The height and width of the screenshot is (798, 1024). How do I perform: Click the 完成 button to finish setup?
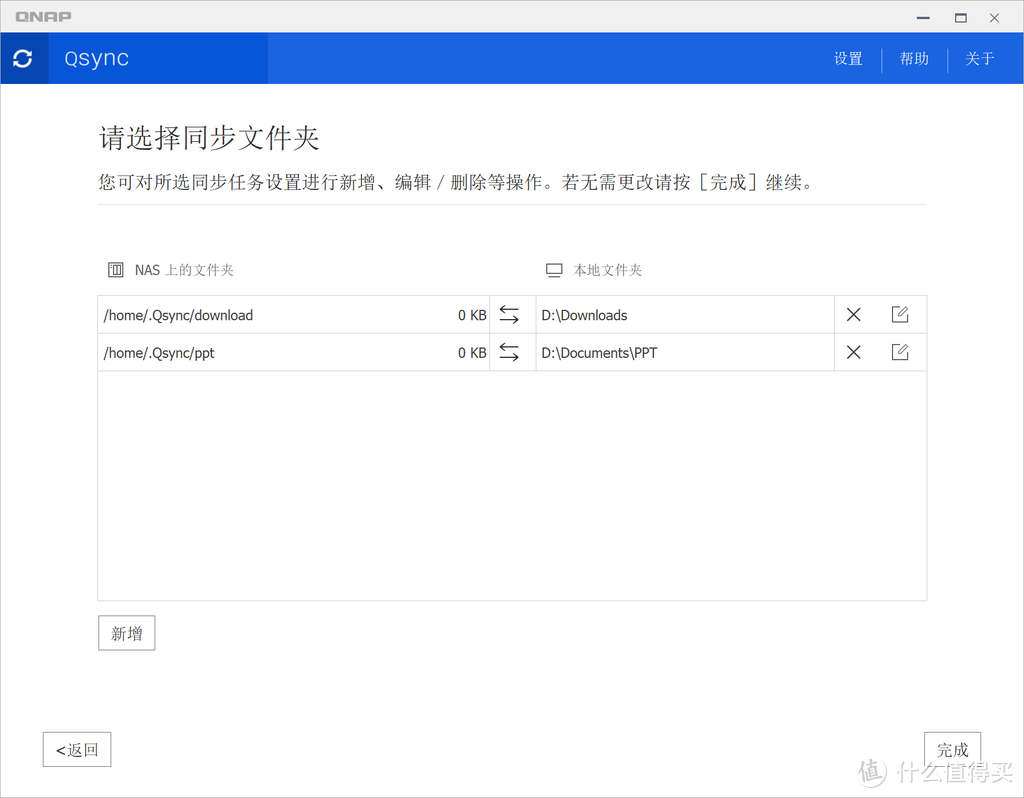[952, 748]
